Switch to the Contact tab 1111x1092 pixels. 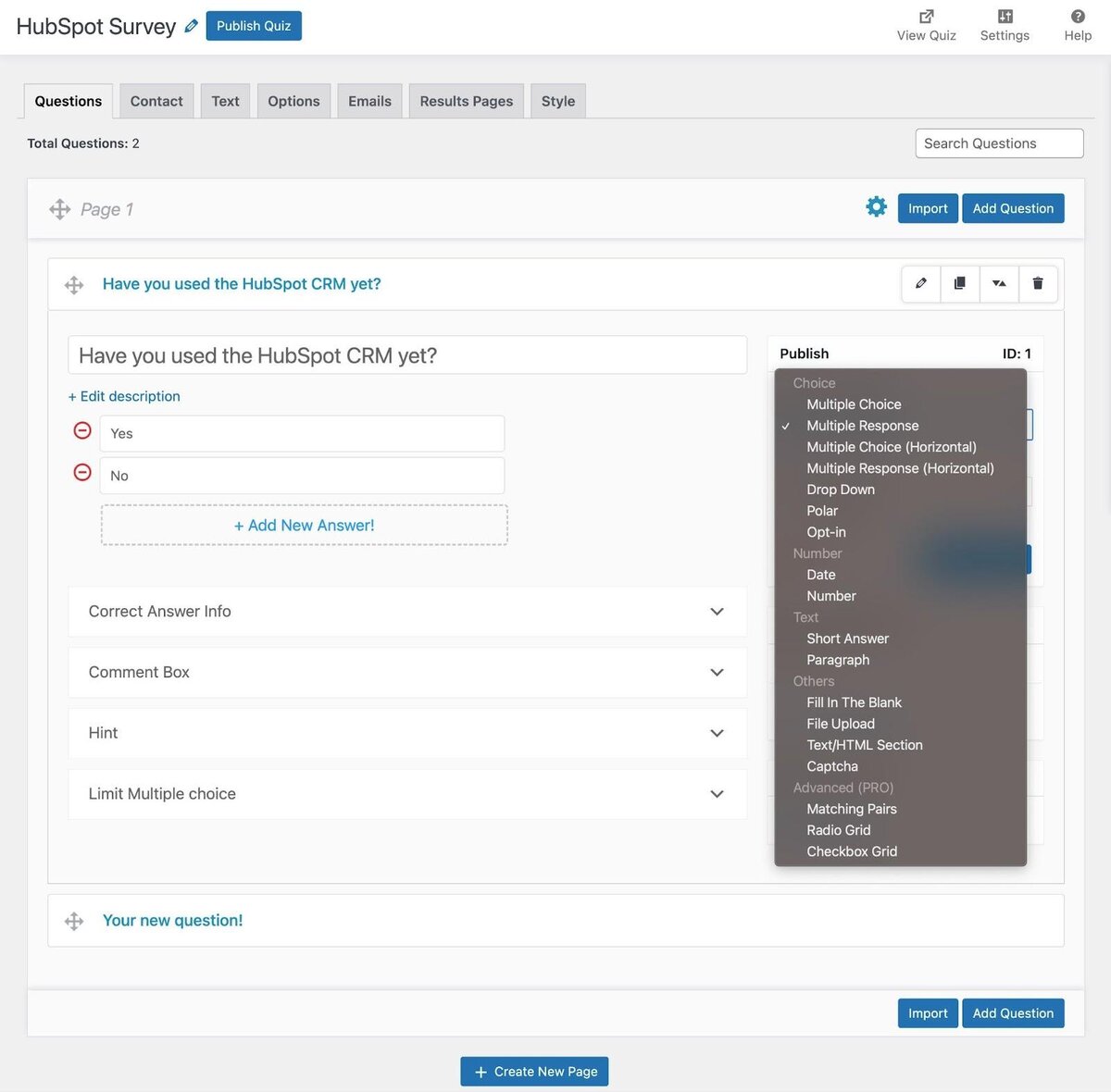(156, 101)
